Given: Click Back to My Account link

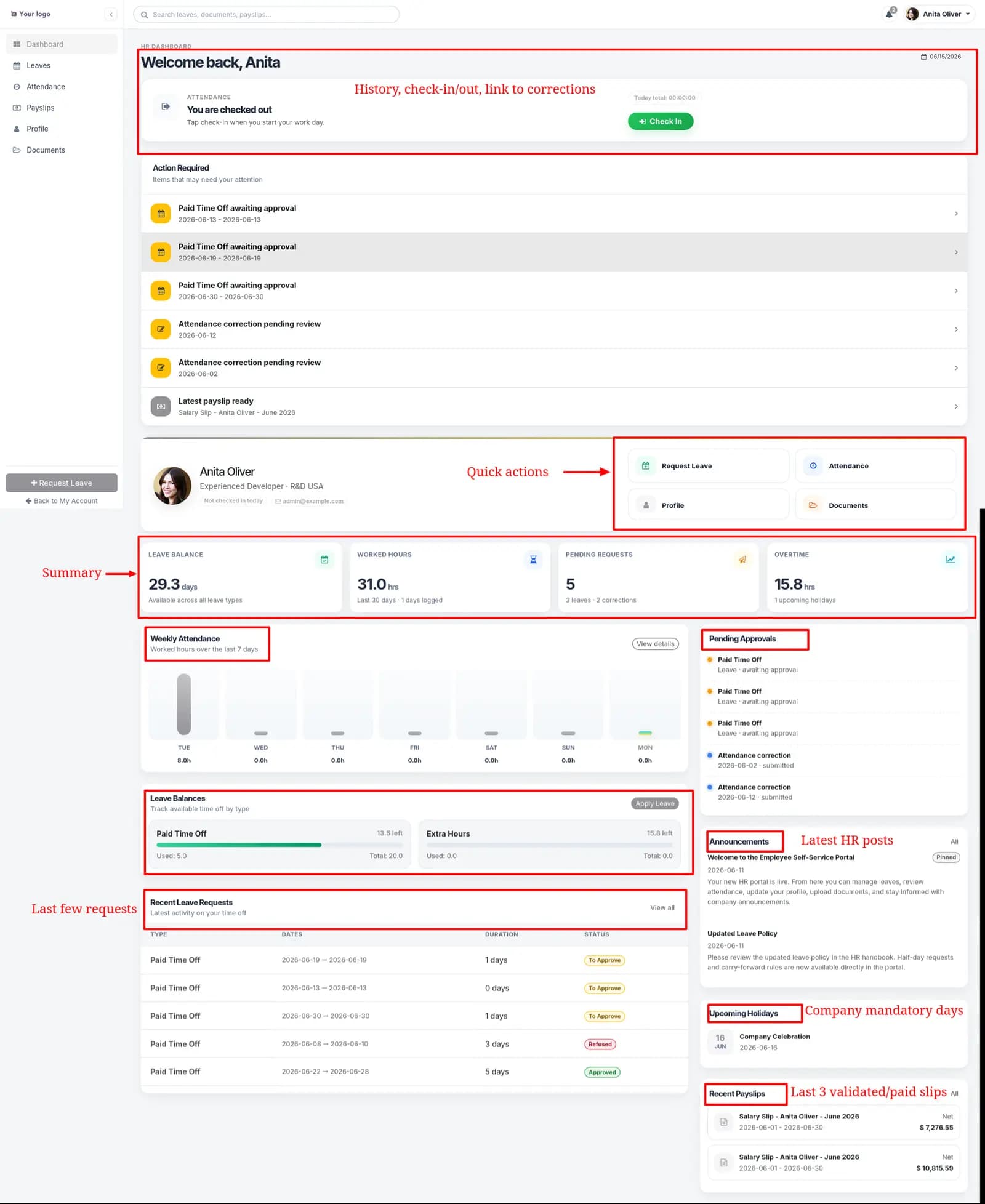Looking at the screenshot, I should point(62,501).
